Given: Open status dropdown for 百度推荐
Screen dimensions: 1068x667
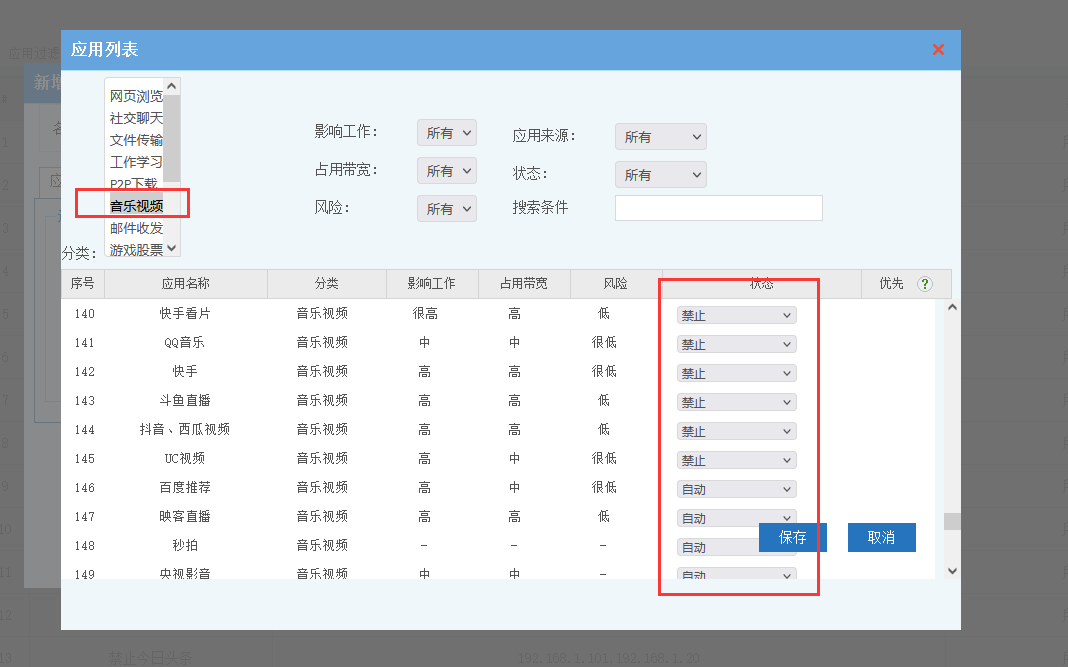Looking at the screenshot, I should click(x=736, y=489).
